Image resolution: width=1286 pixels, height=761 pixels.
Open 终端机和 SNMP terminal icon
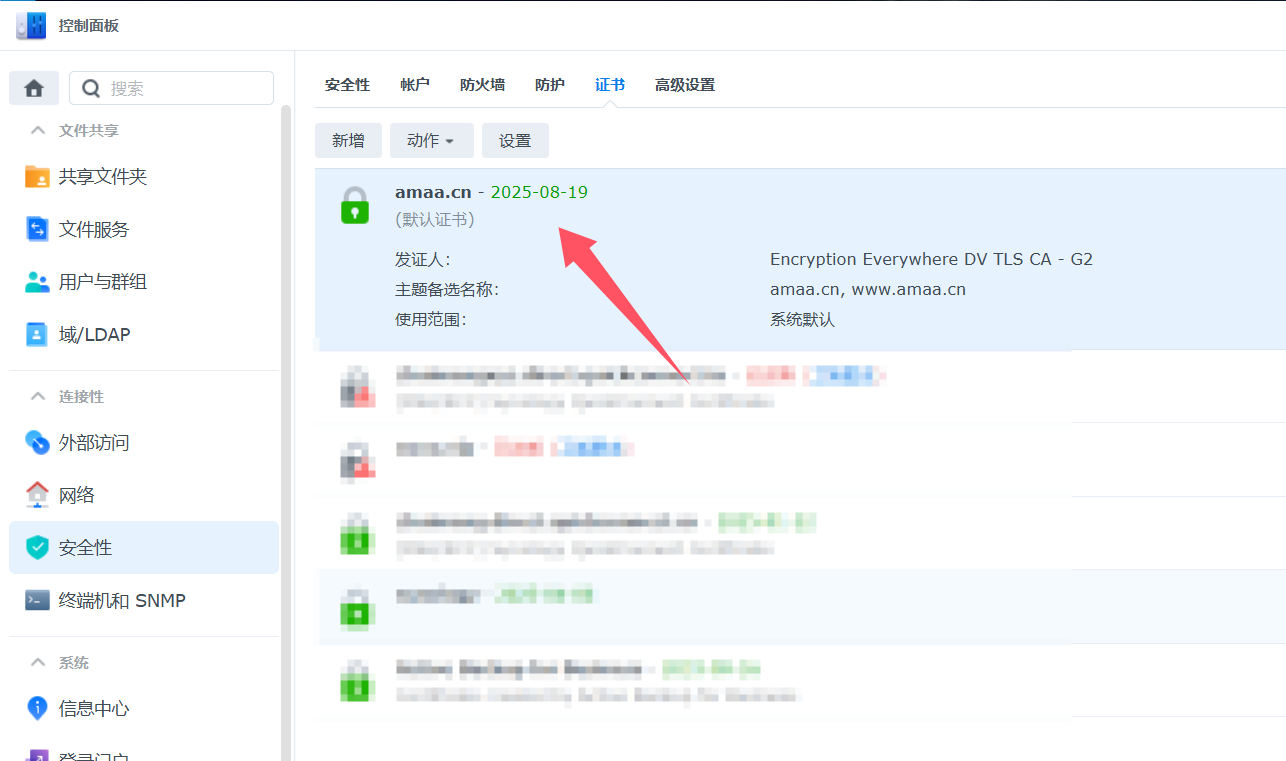point(37,601)
